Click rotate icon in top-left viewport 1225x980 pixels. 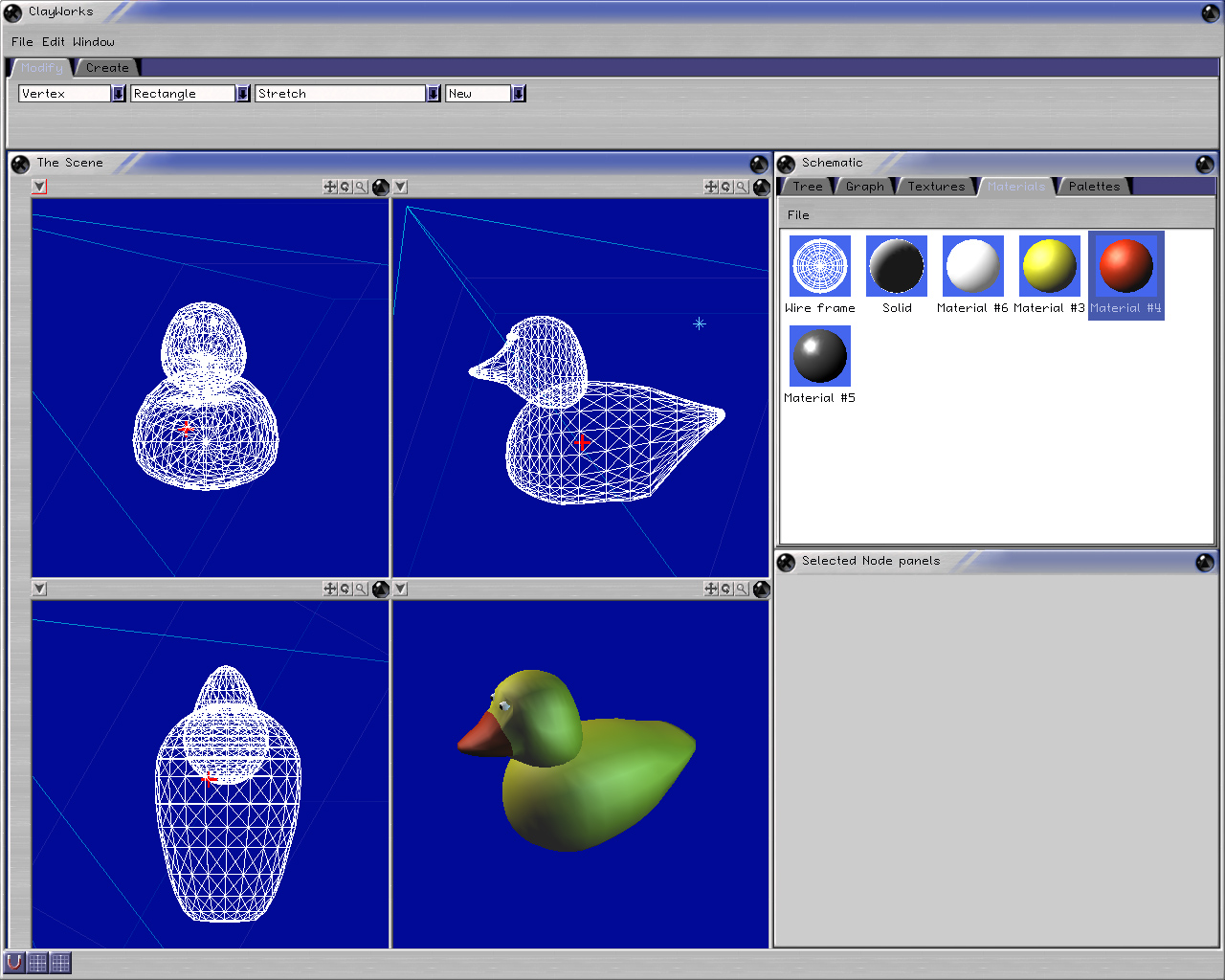(345, 188)
